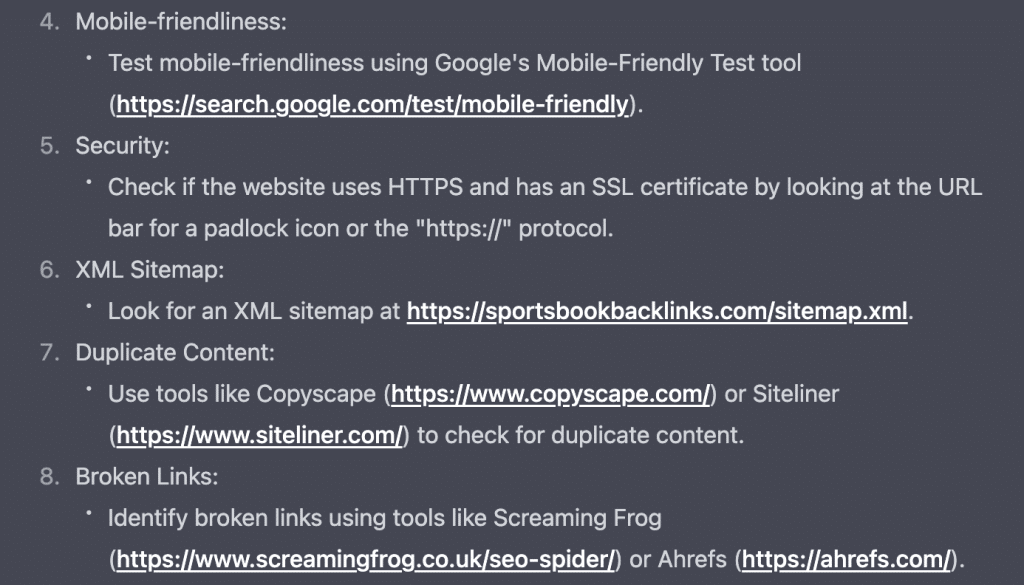The height and width of the screenshot is (585, 1024).
Task: Open the Google Mobile-Friendly Test link
Action: 373,104
